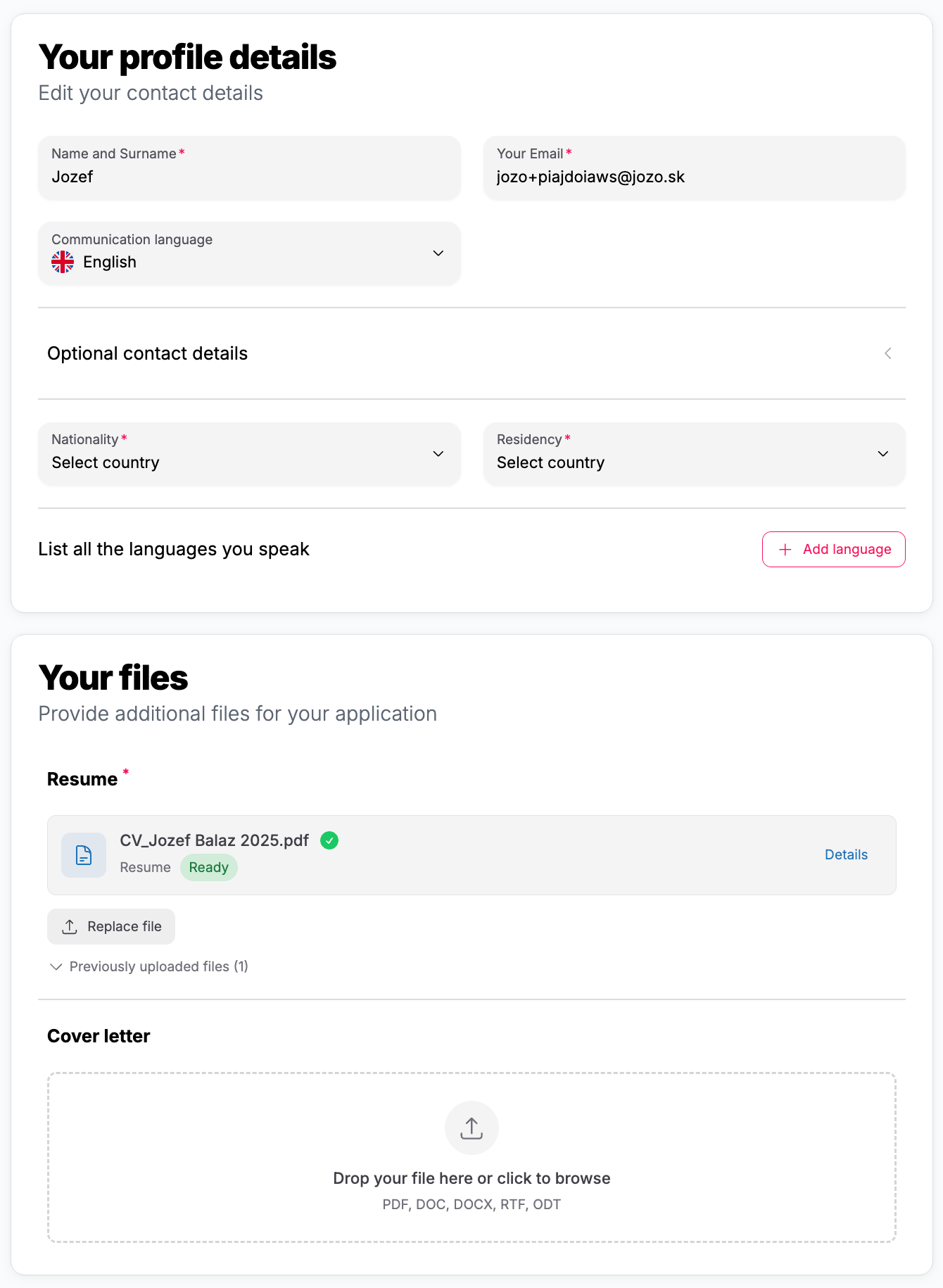This screenshot has height=1288, width=943.
Task: Focus the Name and Surname input field
Action: (249, 168)
